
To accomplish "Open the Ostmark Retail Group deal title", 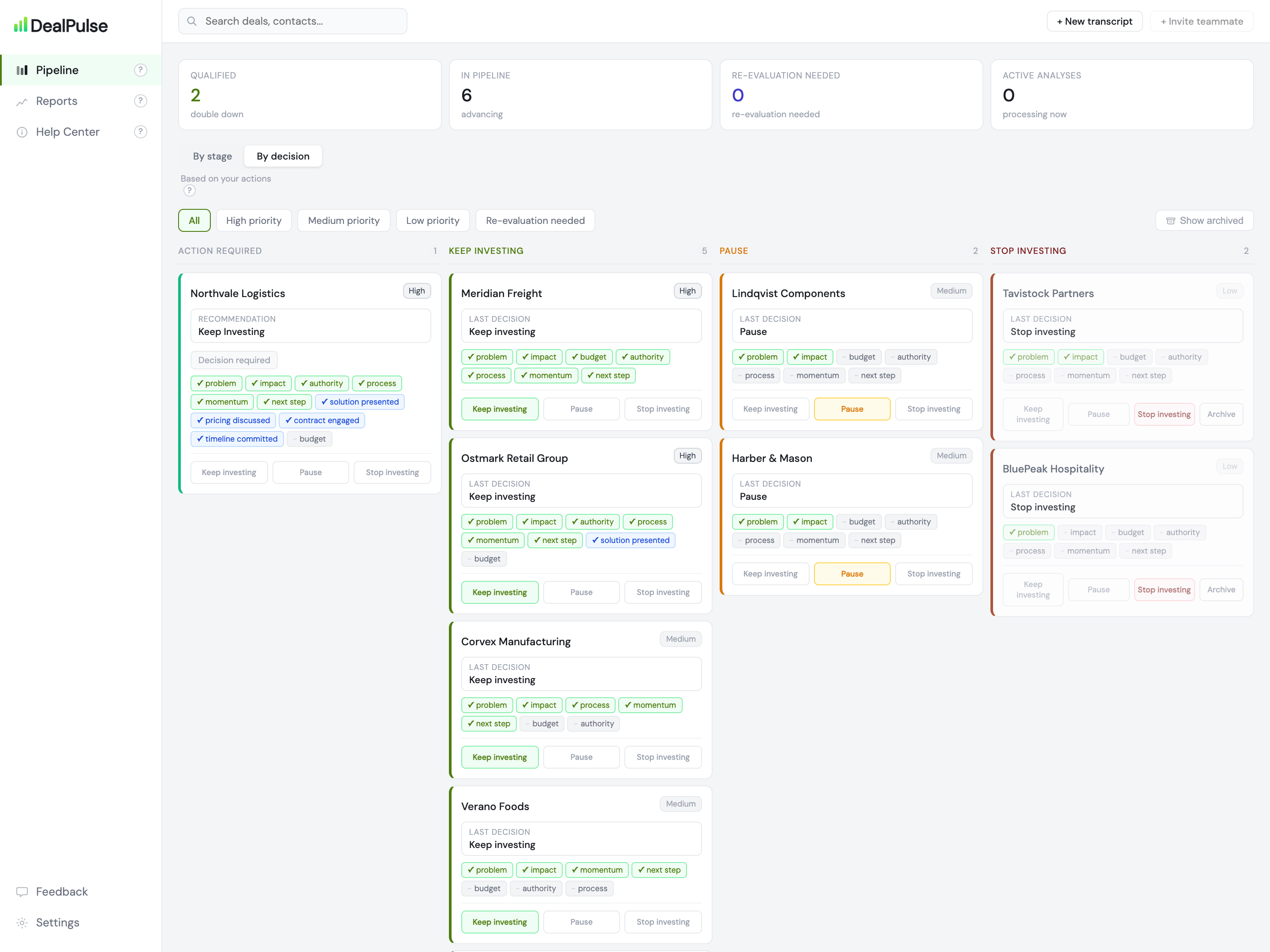I will (515, 458).
